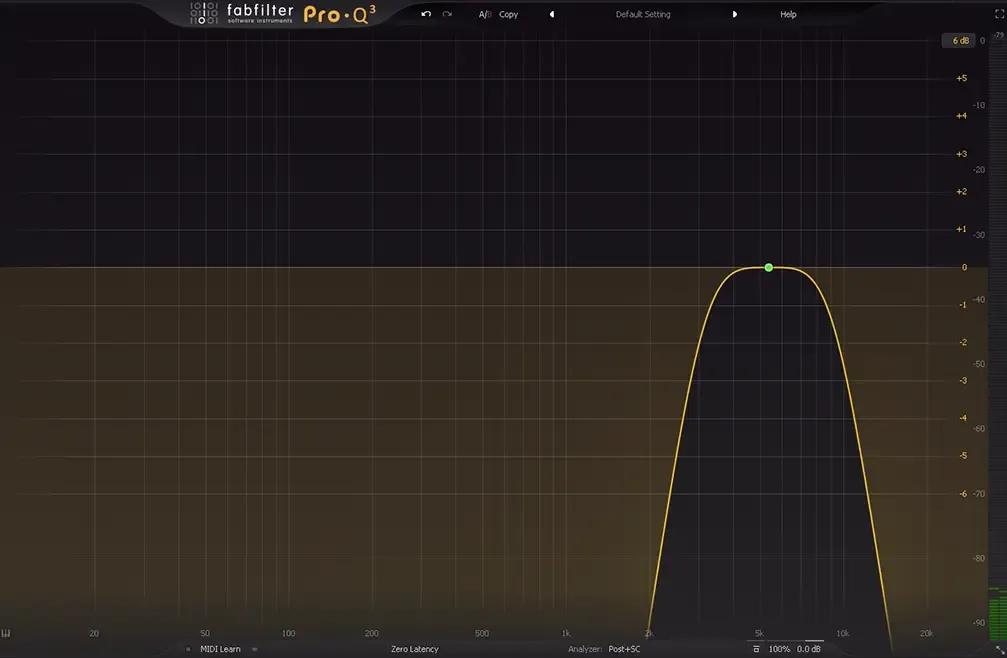Toggle the A/B state switch

click(x=485, y=14)
